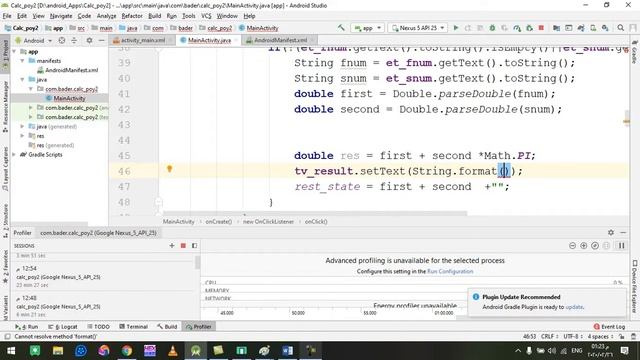The image size is (640, 360).
Task: Open the TODO tool window tab
Action: 98,327
